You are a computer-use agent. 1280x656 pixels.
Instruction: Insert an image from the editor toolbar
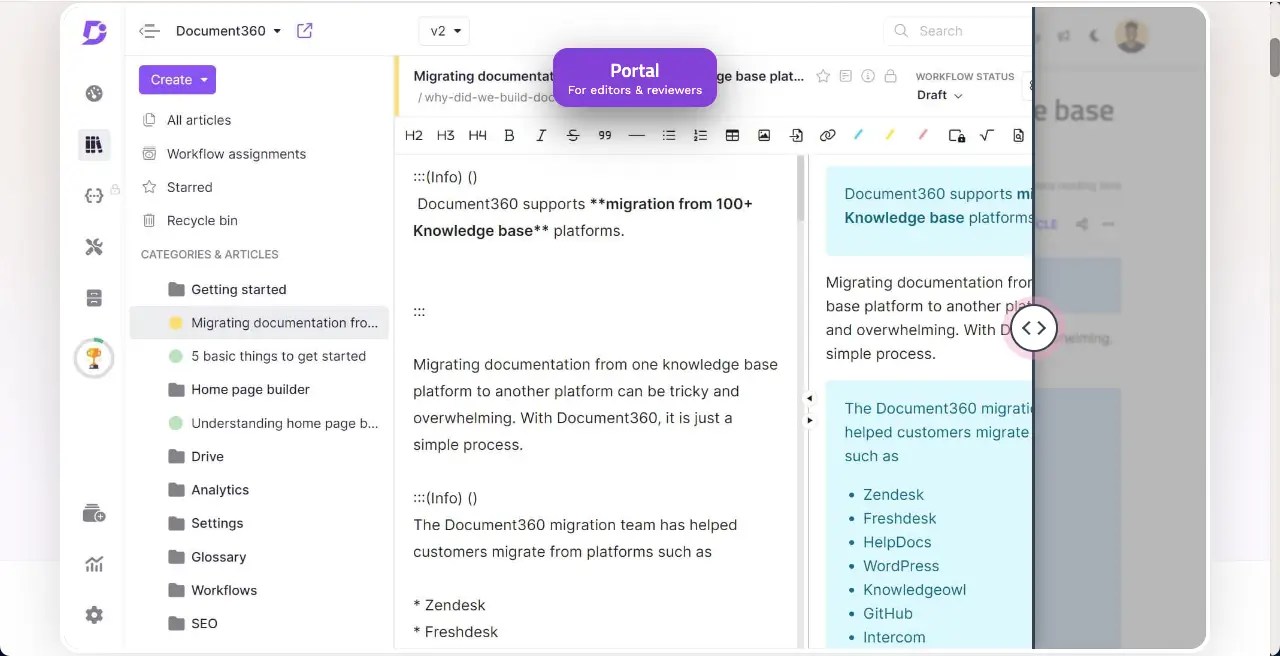(x=764, y=135)
